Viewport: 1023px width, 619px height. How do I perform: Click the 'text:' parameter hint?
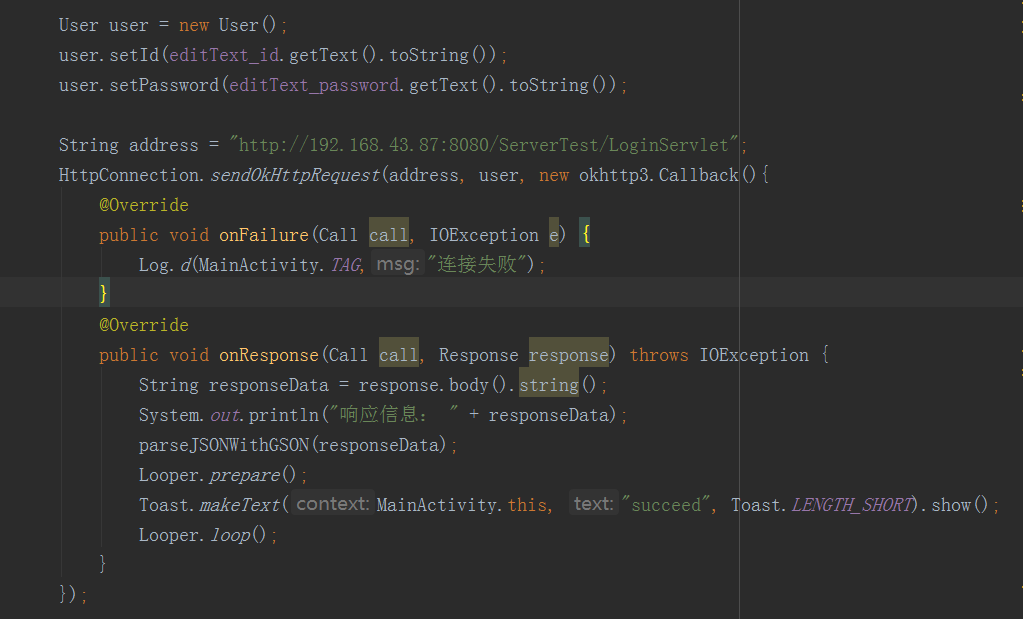593,504
